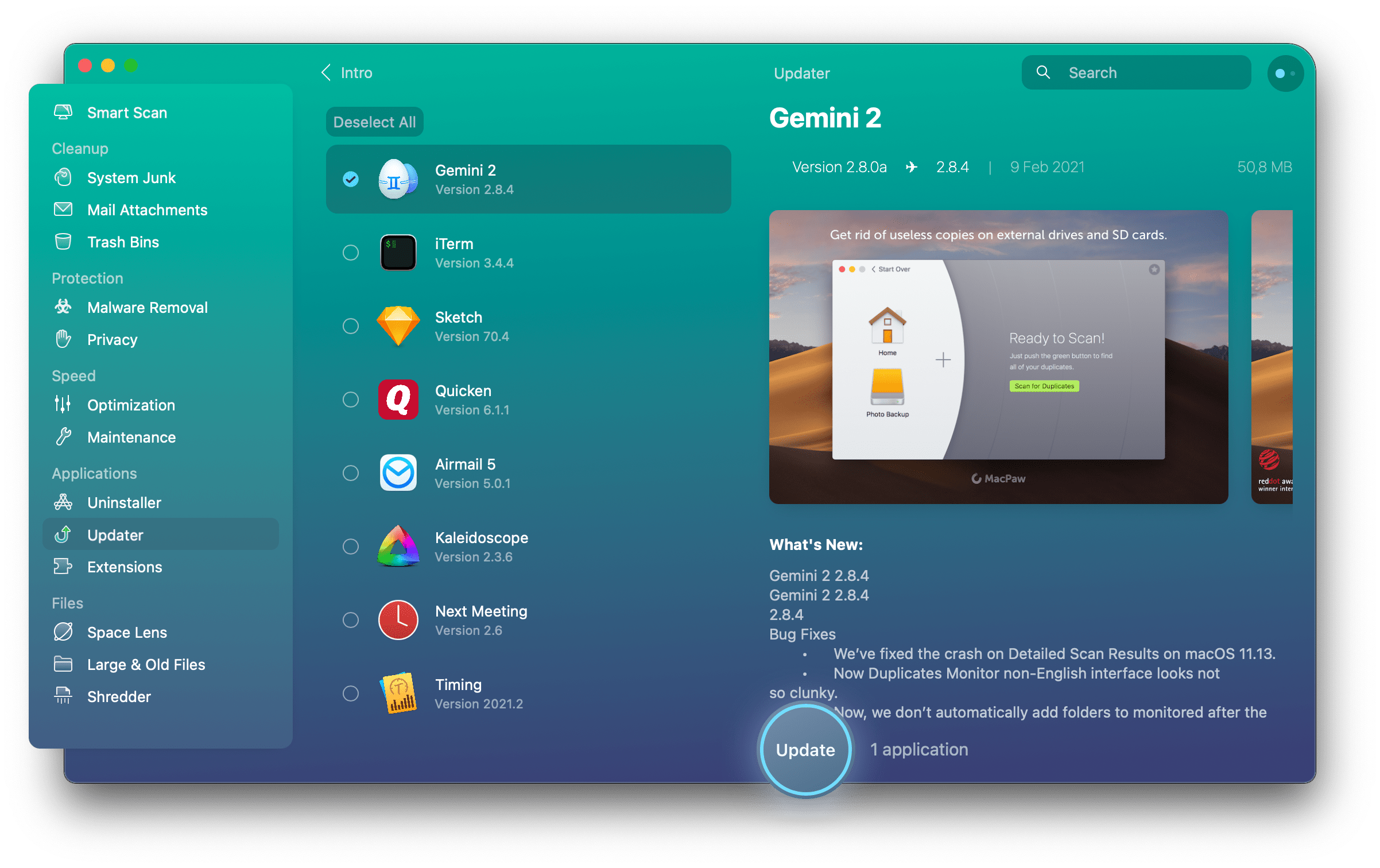Open the Extensions panel icon
The image size is (1380, 868).
click(x=64, y=567)
